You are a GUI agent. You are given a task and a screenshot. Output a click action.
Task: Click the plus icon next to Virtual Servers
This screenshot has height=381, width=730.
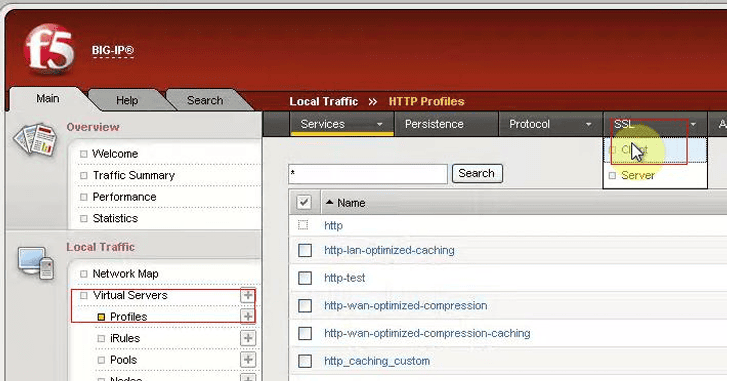(248, 295)
